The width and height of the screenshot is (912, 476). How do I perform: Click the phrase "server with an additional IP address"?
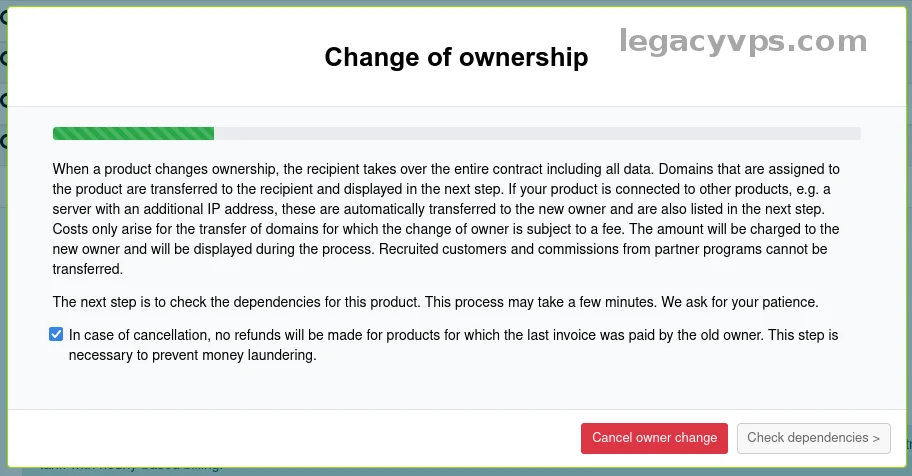[163, 209]
